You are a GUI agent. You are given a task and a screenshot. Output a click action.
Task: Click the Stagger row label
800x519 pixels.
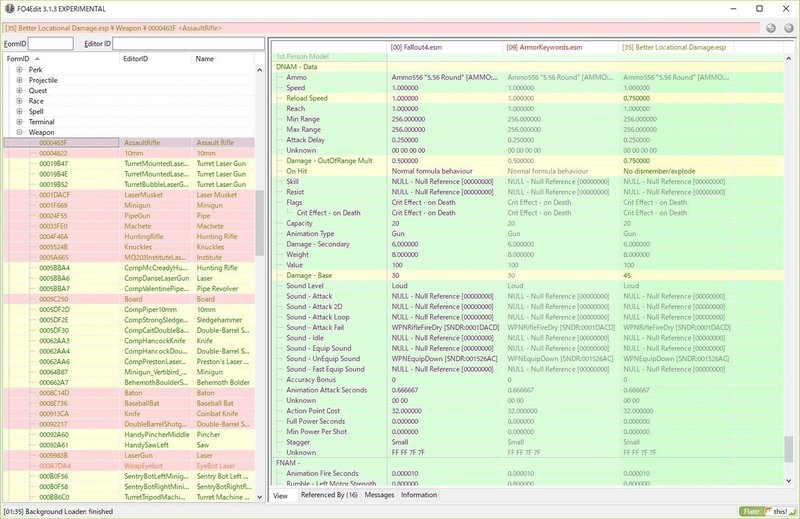point(298,442)
